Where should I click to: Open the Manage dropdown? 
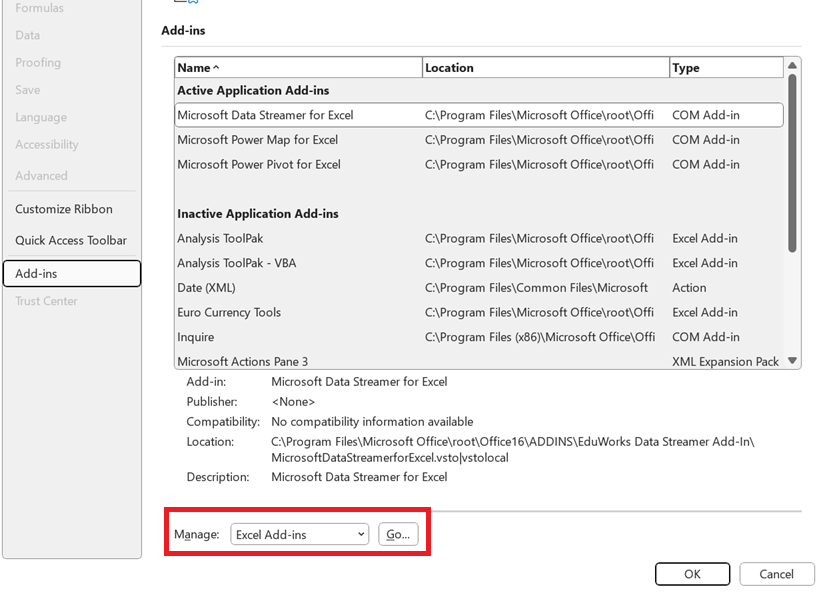click(299, 534)
